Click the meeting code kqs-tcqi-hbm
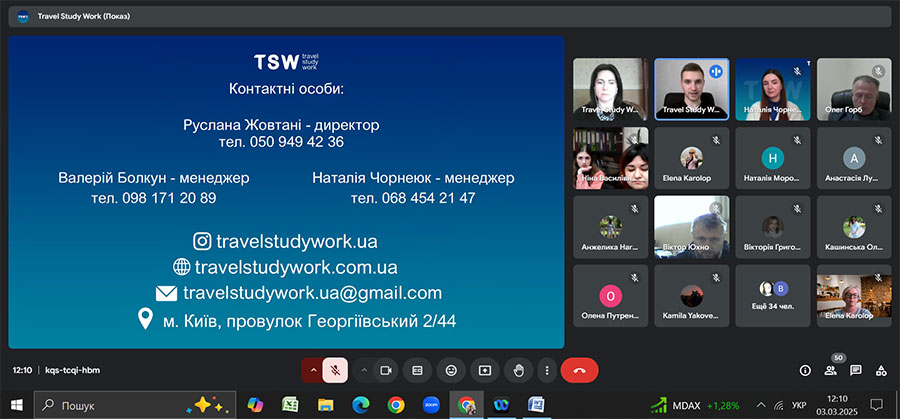Image resolution: width=900 pixels, height=419 pixels. coord(72,370)
